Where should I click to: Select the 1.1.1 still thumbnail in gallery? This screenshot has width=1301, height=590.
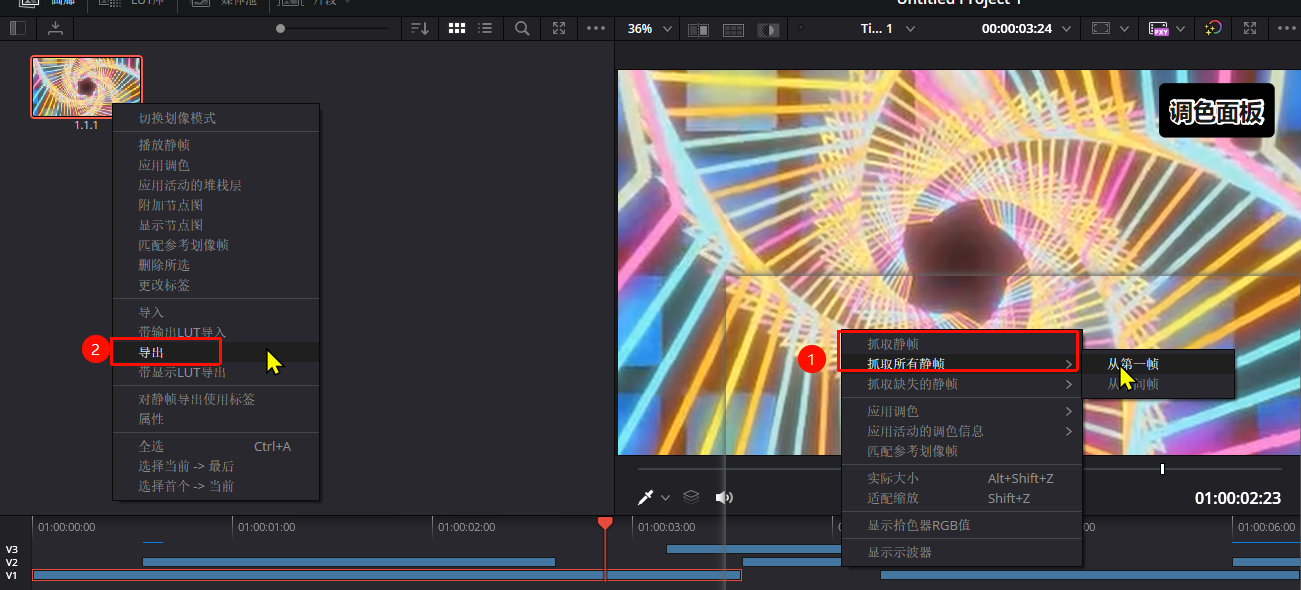pos(87,86)
